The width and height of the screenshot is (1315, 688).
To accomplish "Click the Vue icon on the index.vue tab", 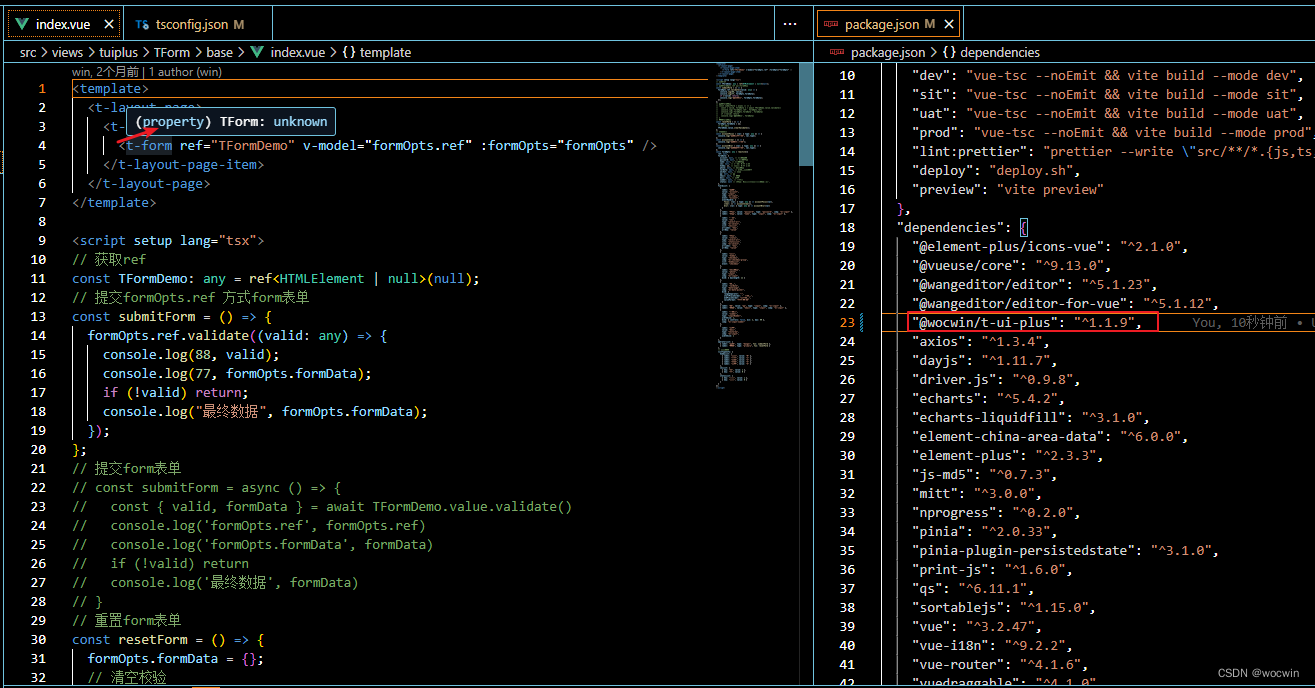I will click(21, 23).
